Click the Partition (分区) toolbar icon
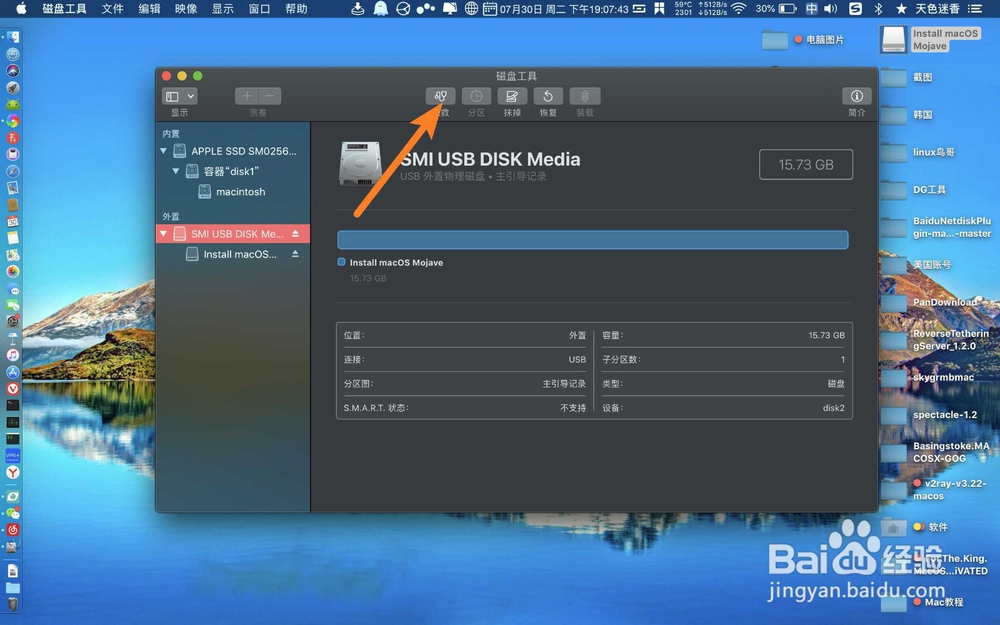 click(x=476, y=96)
